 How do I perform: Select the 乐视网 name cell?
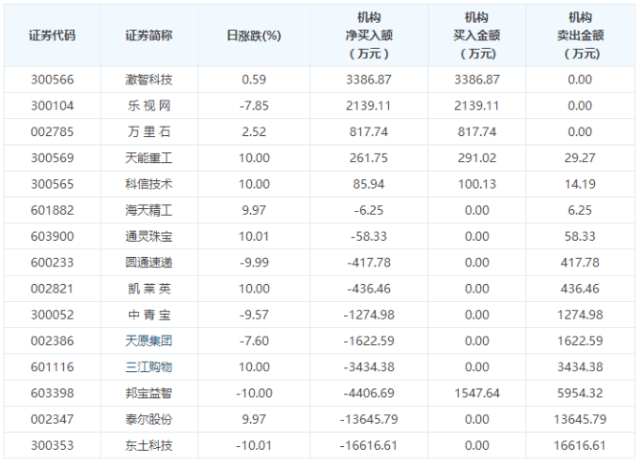point(149,106)
